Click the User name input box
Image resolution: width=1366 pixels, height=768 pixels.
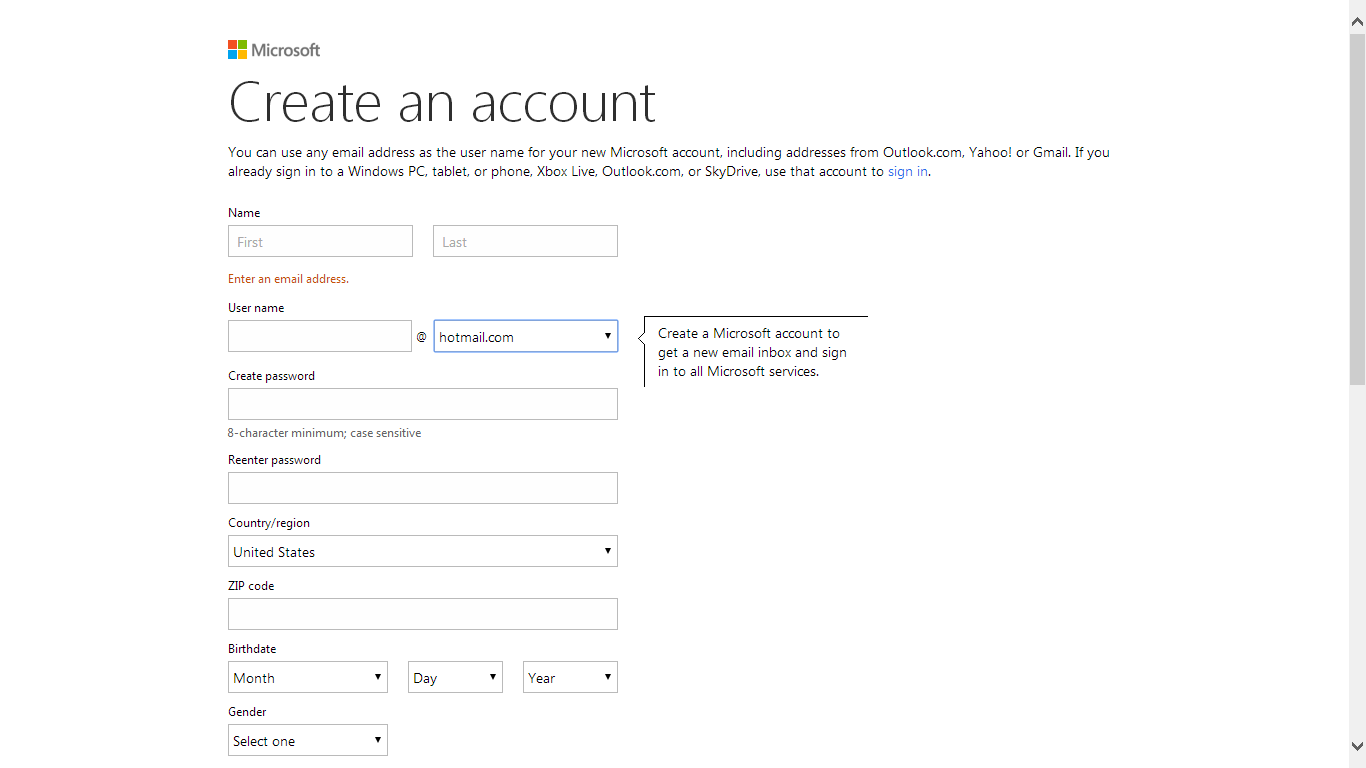tap(320, 336)
